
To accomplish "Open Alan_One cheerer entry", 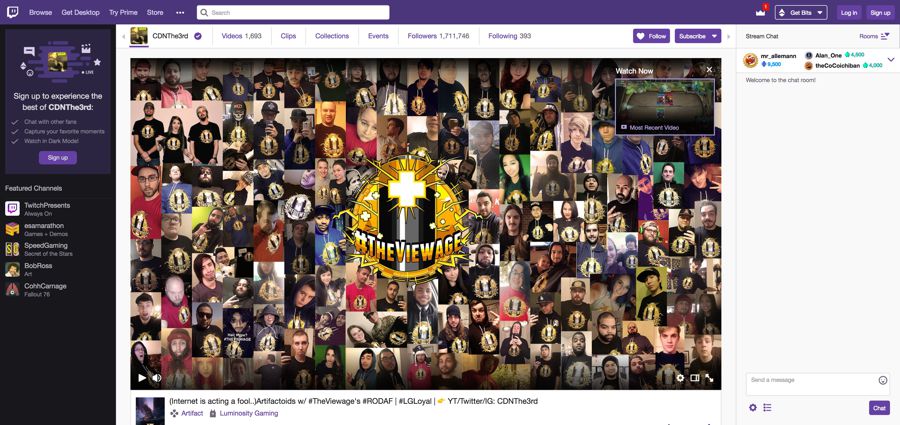I will 835,55.
